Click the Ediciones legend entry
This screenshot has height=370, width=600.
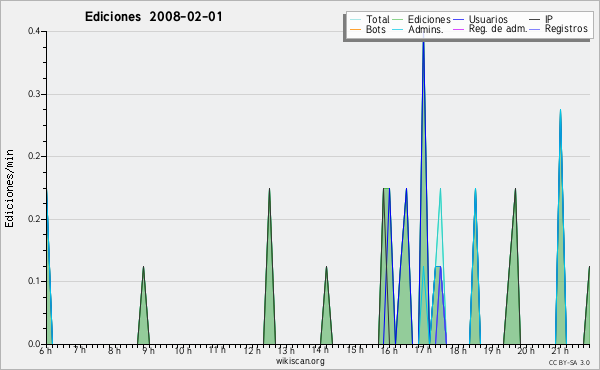pos(422,19)
